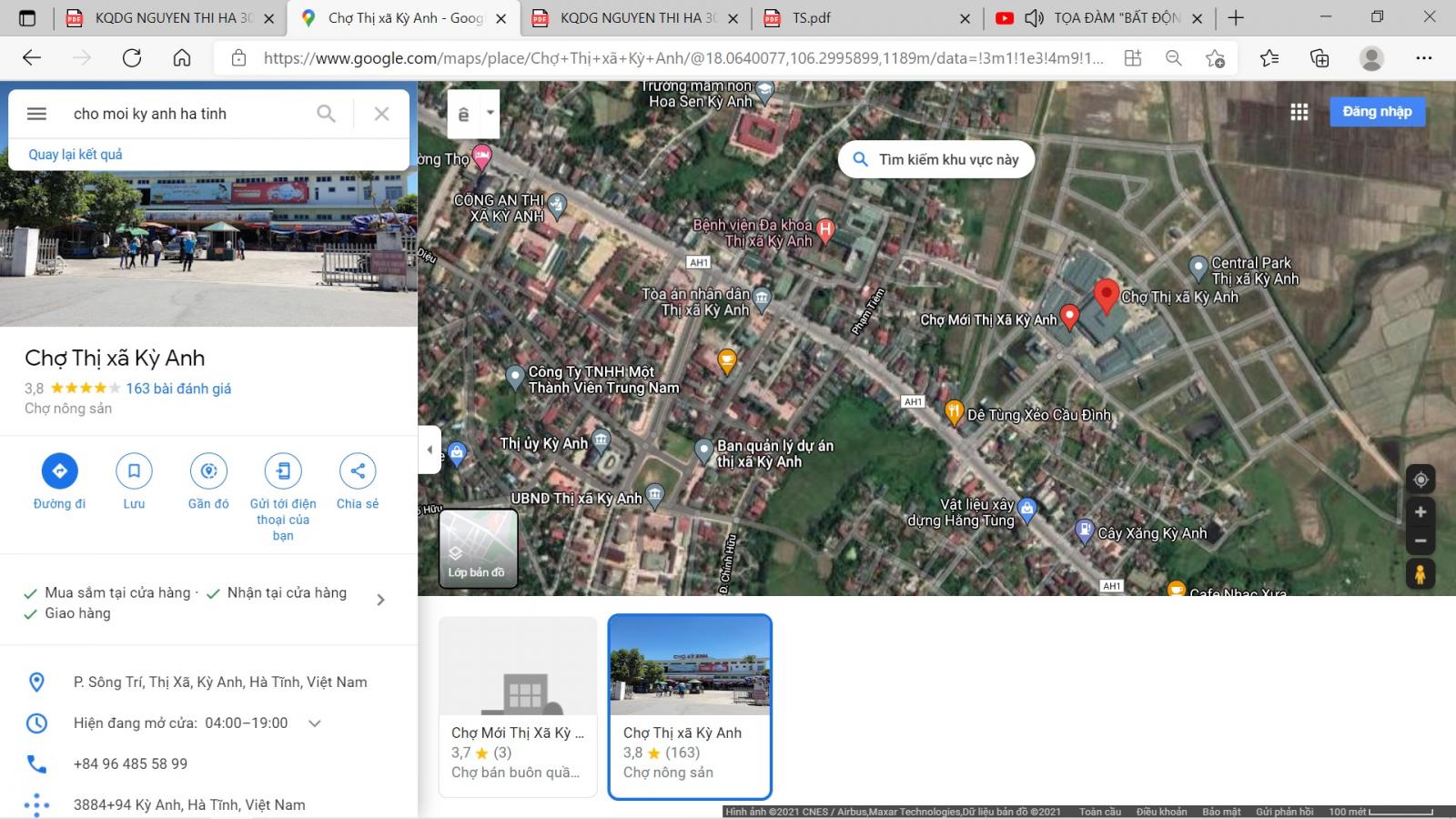The image size is (1456, 819).
Task: Click the browser back arrow
Action: [32, 58]
